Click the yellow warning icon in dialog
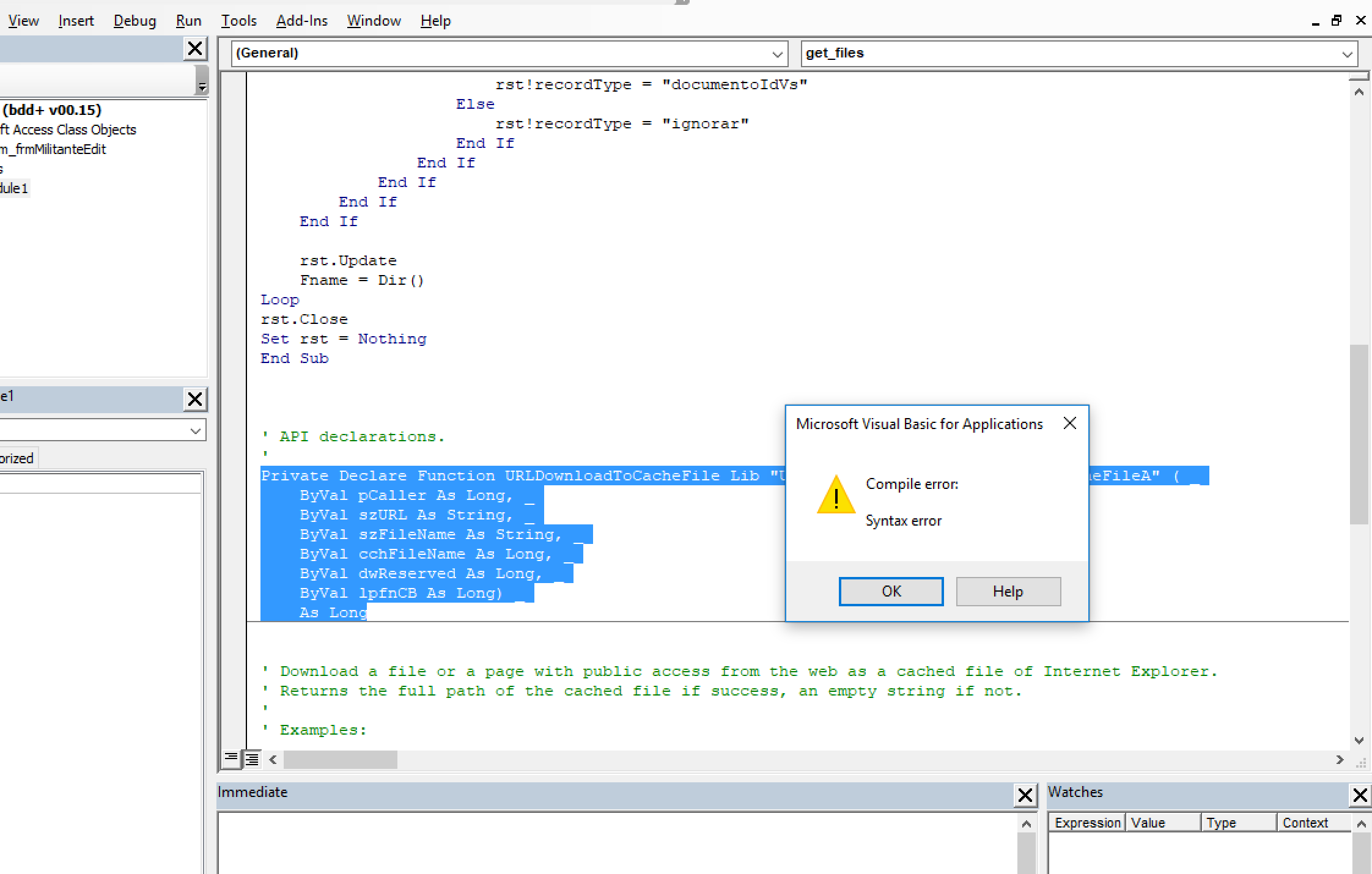The height and width of the screenshot is (874, 1372). pyautogui.click(x=836, y=494)
